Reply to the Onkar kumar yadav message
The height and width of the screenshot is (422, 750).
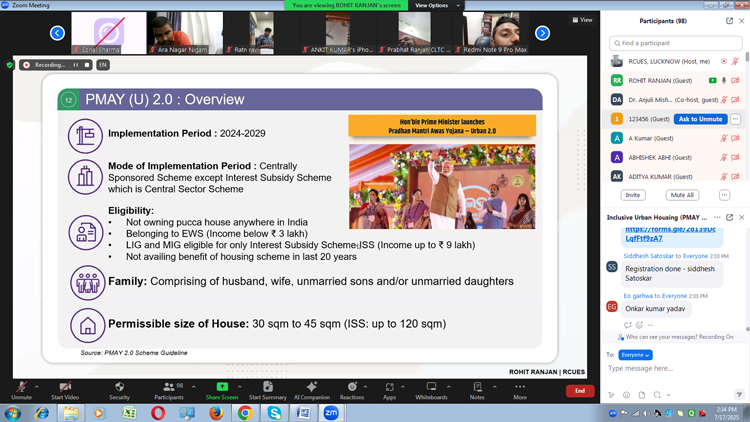(628, 325)
